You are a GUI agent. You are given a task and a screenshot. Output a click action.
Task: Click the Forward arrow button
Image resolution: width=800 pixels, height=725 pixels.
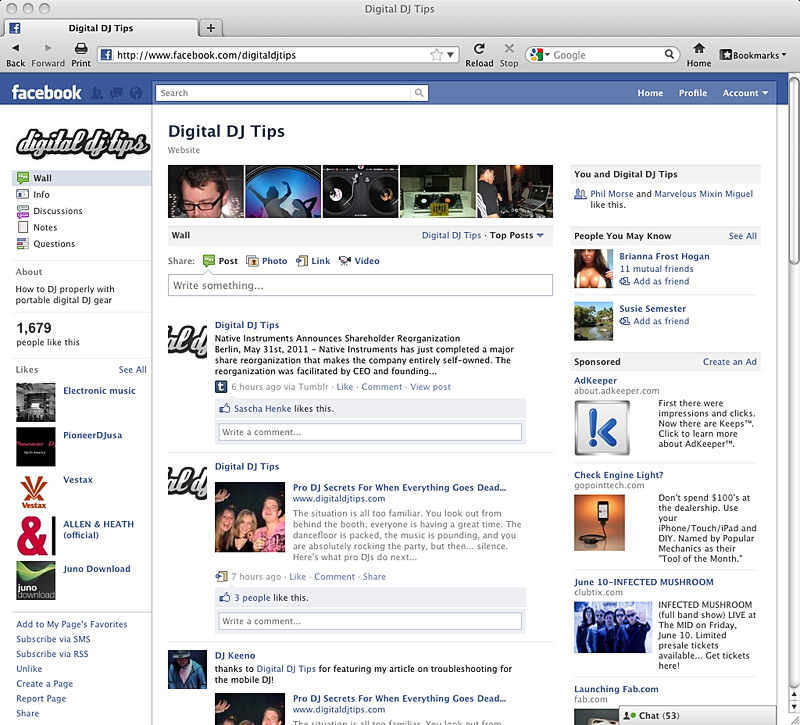pyautogui.click(x=48, y=48)
